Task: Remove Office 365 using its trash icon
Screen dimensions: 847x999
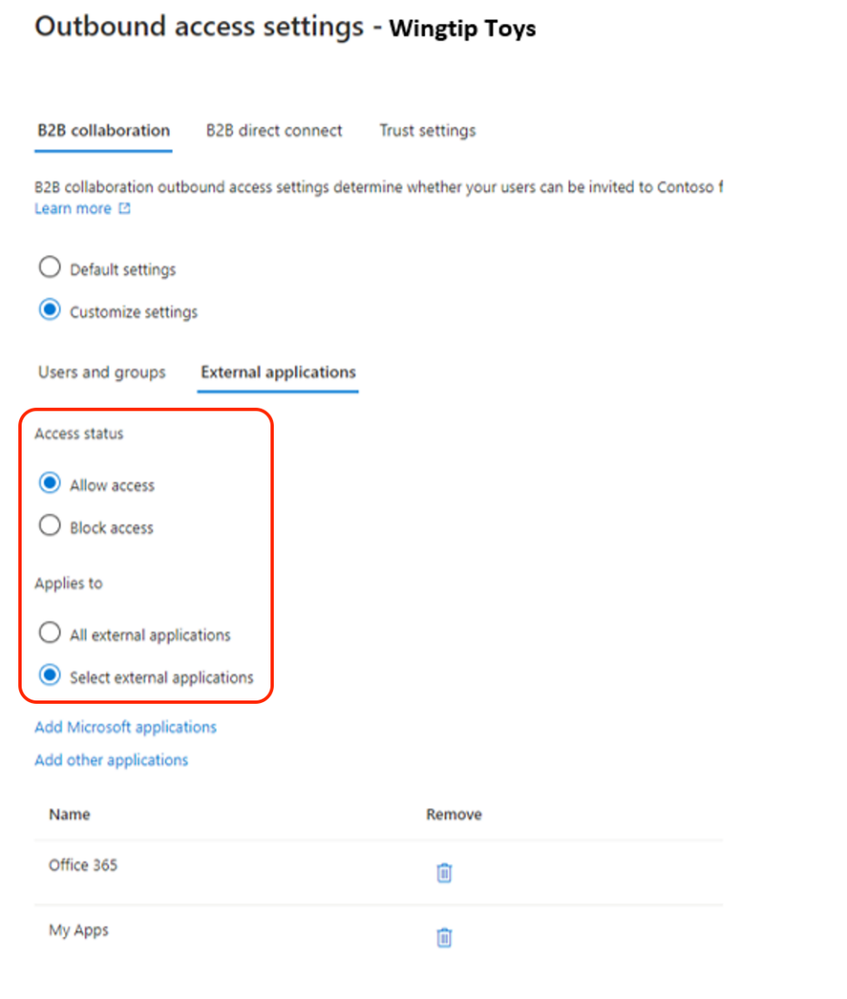Action: click(444, 872)
